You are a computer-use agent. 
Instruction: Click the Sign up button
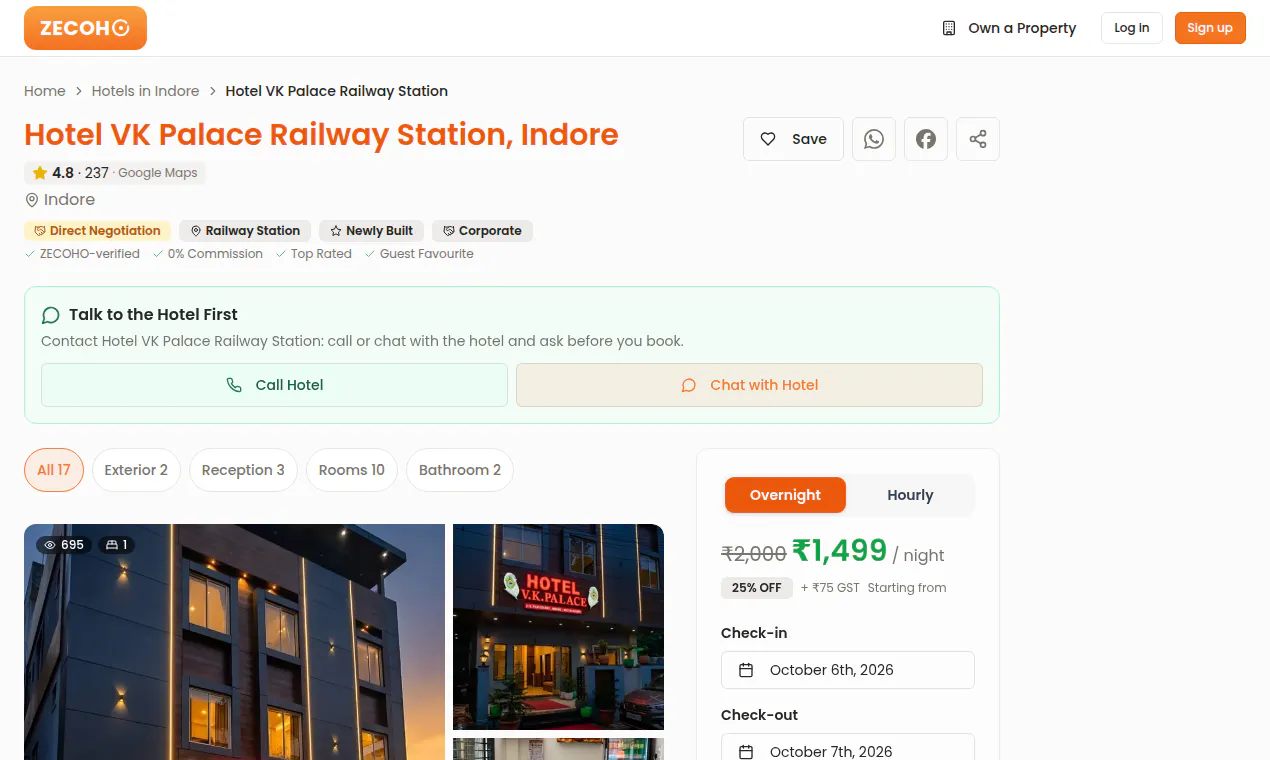(1210, 28)
